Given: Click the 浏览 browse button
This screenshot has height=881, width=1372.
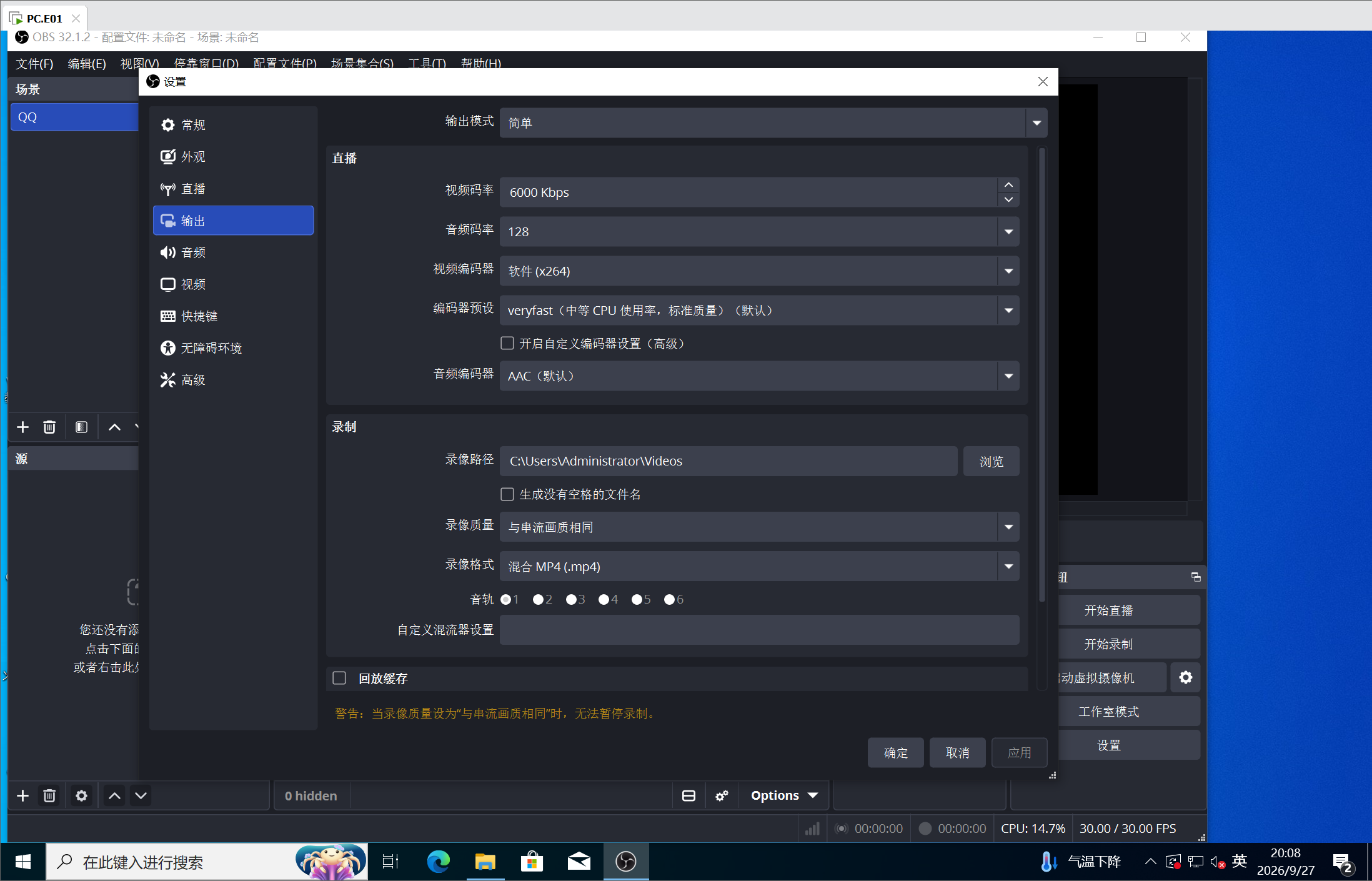Looking at the screenshot, I should (x=991, y=461).
